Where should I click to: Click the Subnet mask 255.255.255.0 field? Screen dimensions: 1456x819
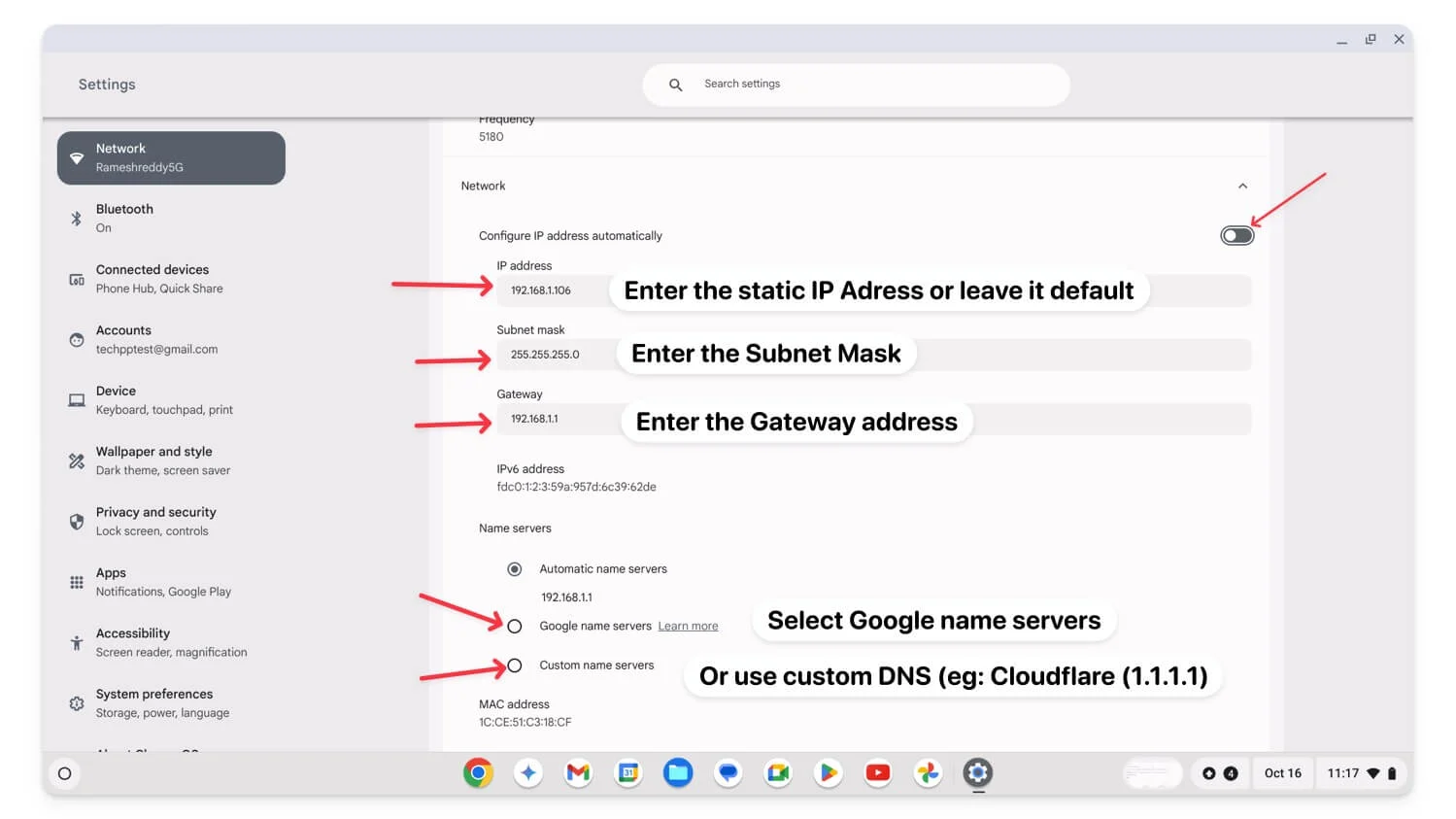click(x=873, y=355)
